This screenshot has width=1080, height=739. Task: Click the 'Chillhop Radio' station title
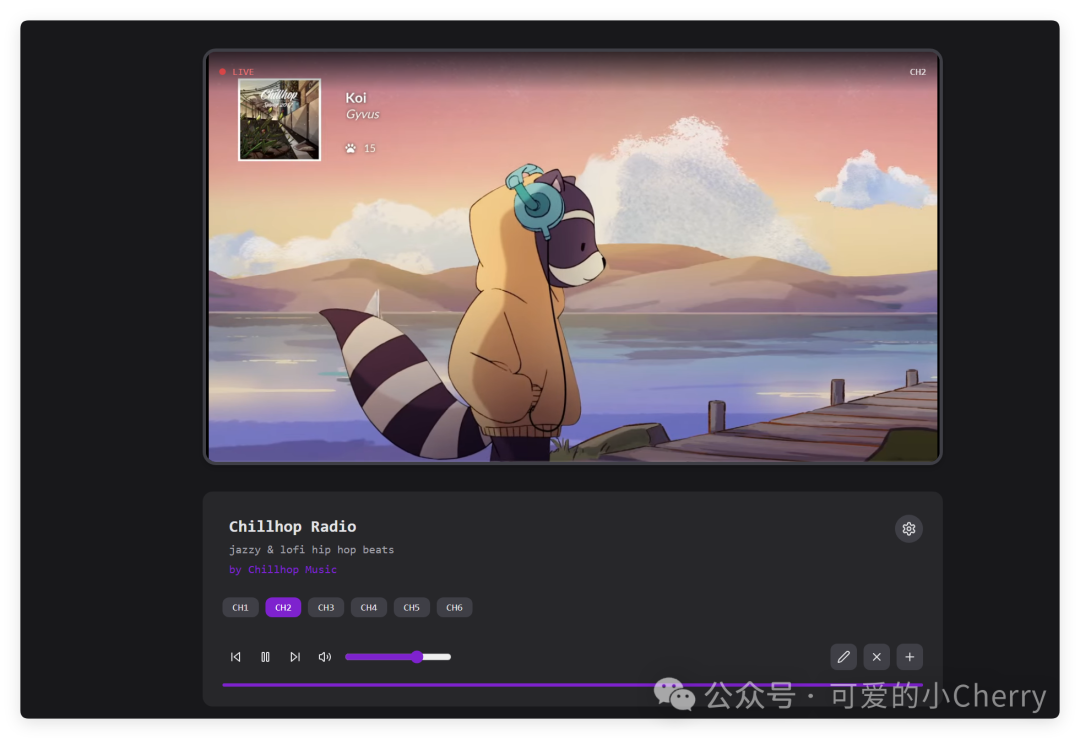(293, 526)
